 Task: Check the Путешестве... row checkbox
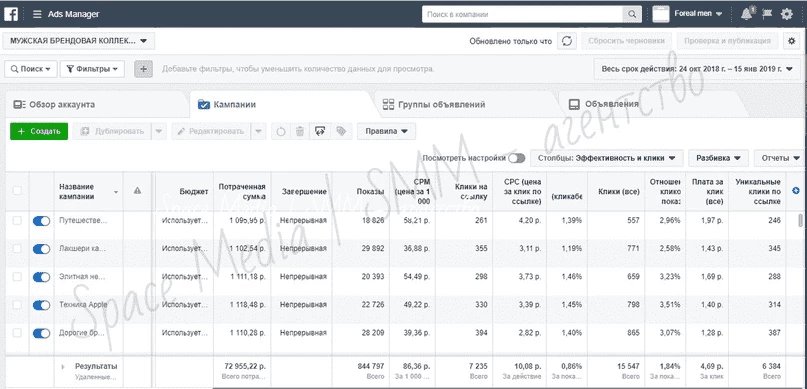pyautogui.click(x=17, y=221)
